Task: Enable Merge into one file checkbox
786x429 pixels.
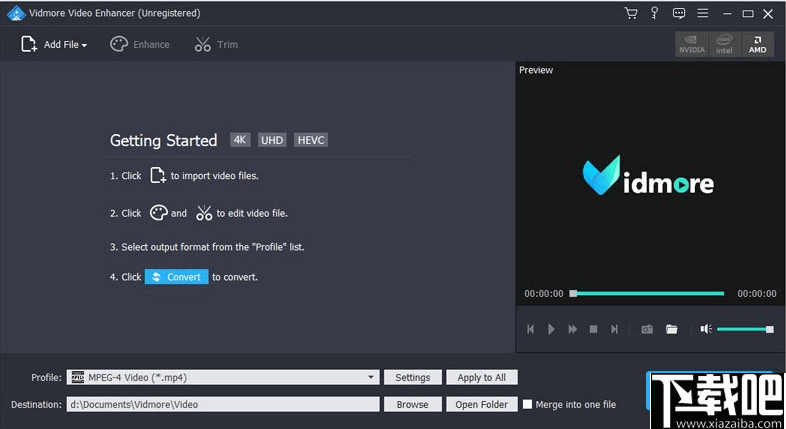Action: (x=527, y=404)
